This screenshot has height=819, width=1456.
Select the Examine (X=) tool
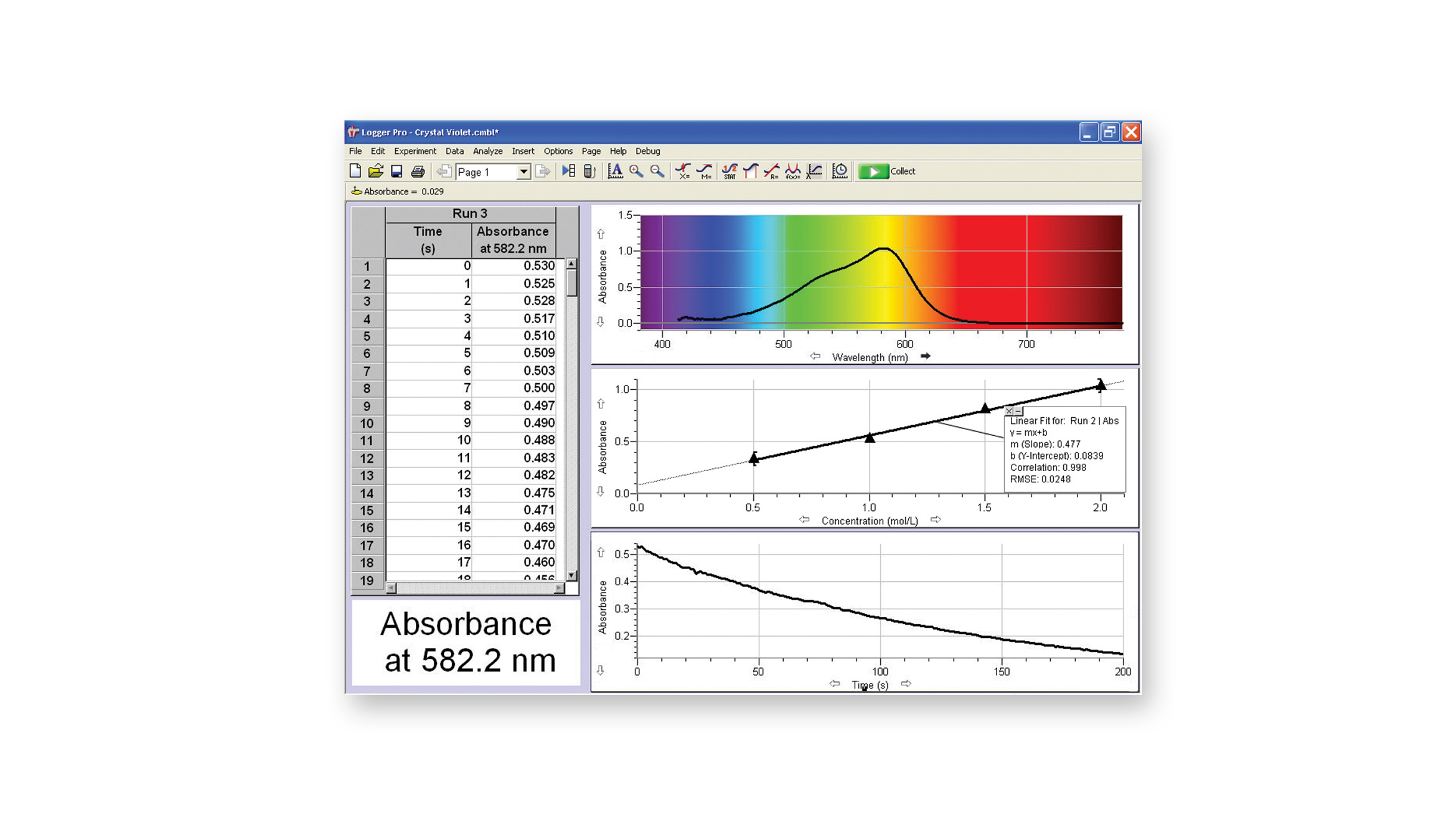click(682, 172)
